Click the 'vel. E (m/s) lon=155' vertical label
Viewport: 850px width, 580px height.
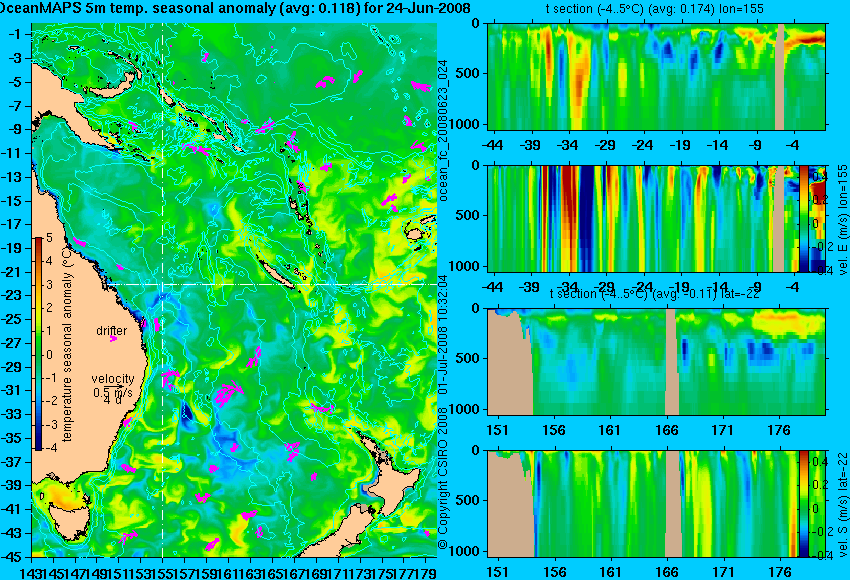pyautogui.click(x=843, y=220)
